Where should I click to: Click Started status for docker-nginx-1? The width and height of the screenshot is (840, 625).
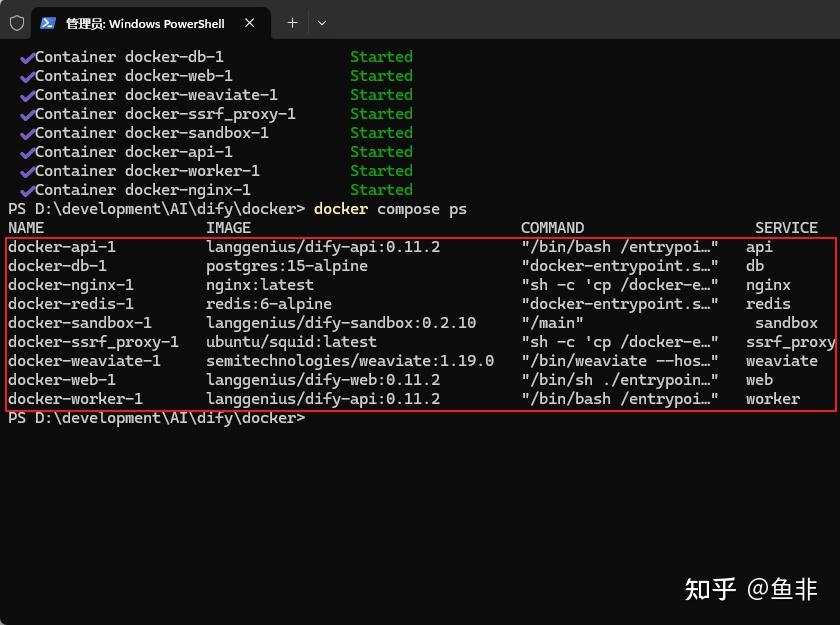381,190
